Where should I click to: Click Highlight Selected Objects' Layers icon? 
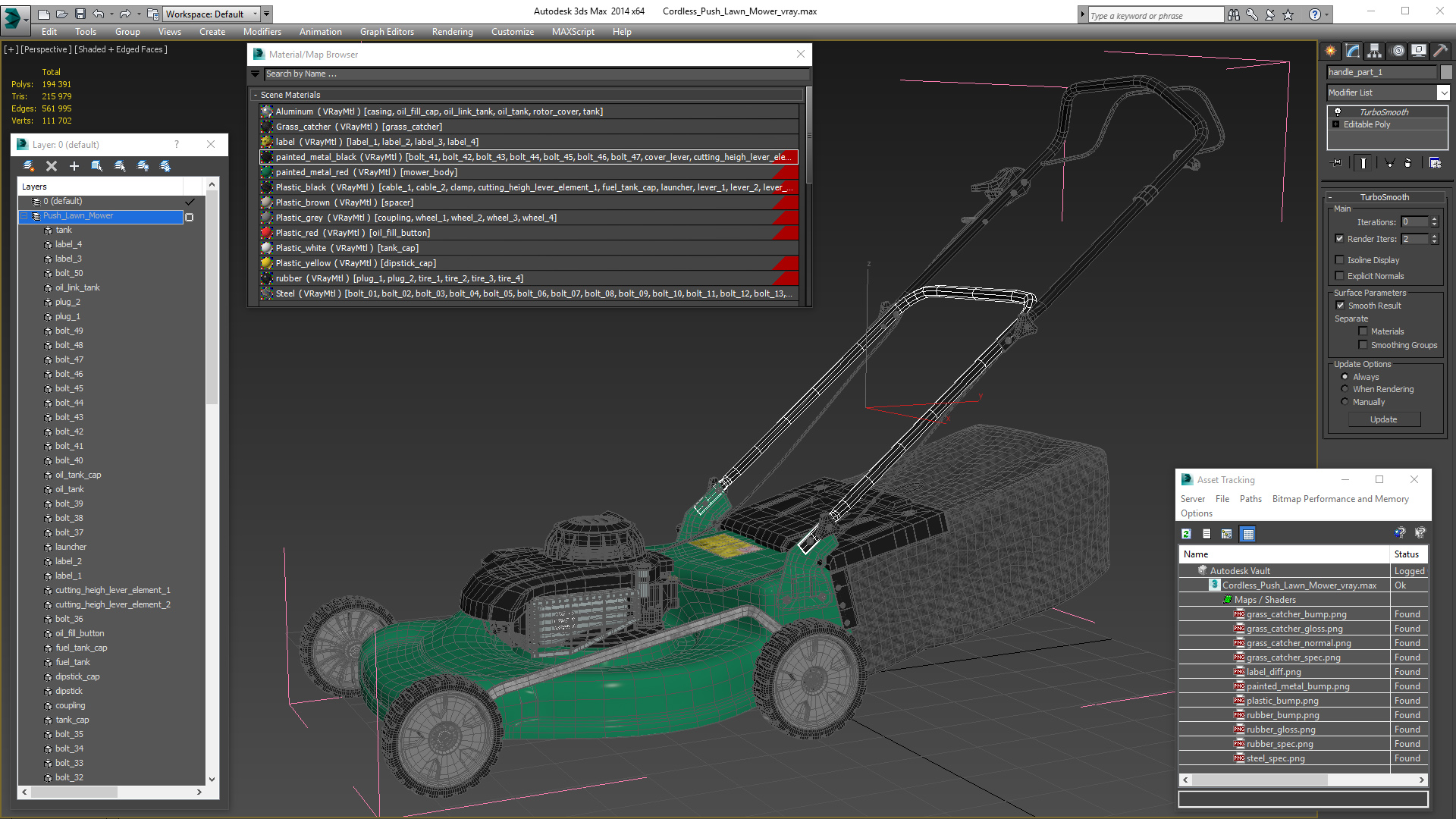pyautogui.click(x=120, y=166)
